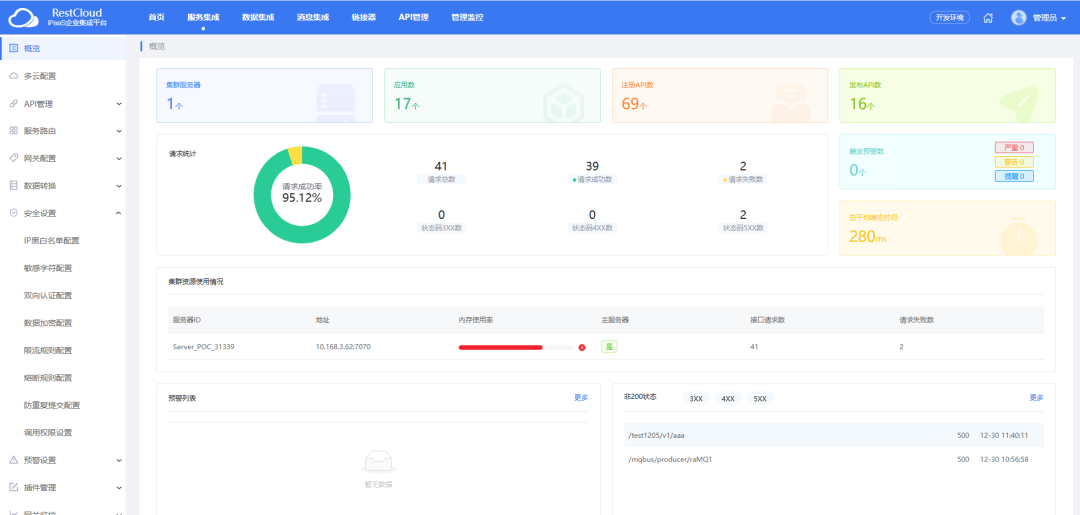Select the 3XX status filter
Image resolution: width=1080 pixels, height=515 pixels.
696,398
